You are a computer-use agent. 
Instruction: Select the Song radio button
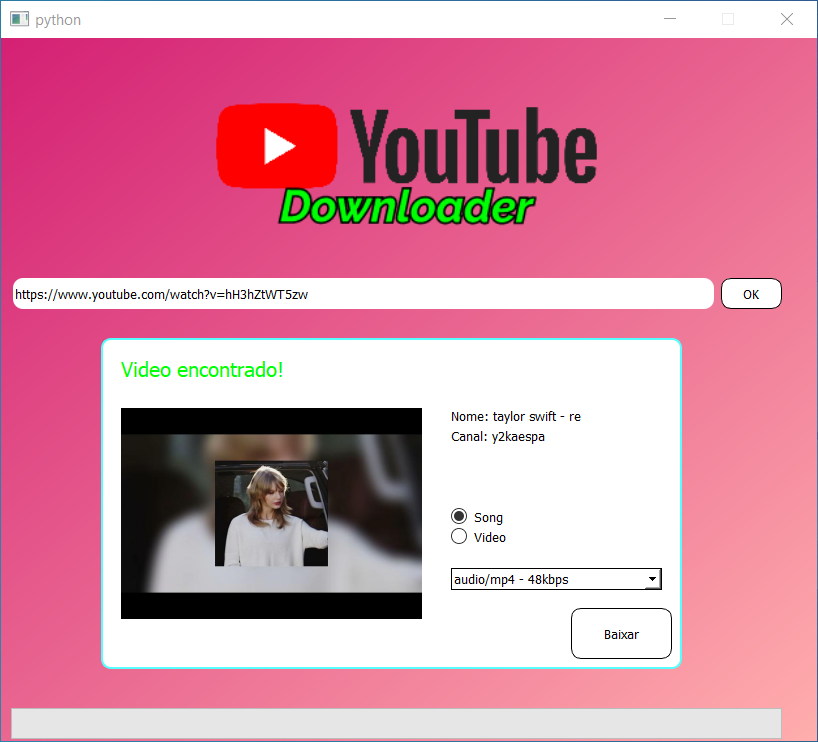[458, 516]
